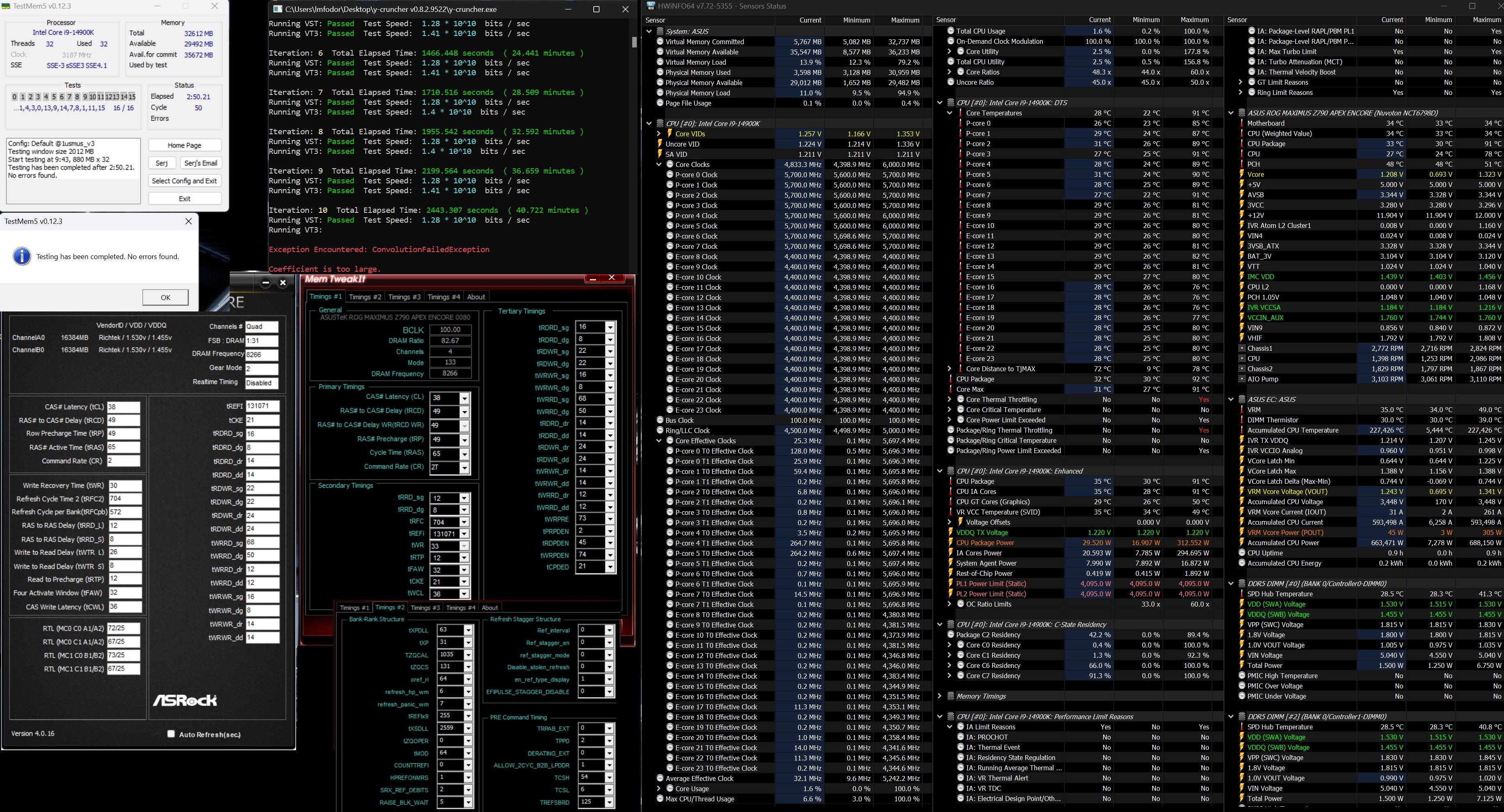Click the Serj button
This screenshot has height=812, width=1504.
pos(162,163)
